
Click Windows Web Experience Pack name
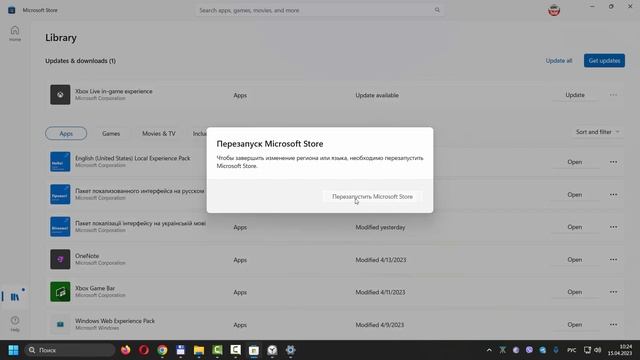tap(115, 321)
